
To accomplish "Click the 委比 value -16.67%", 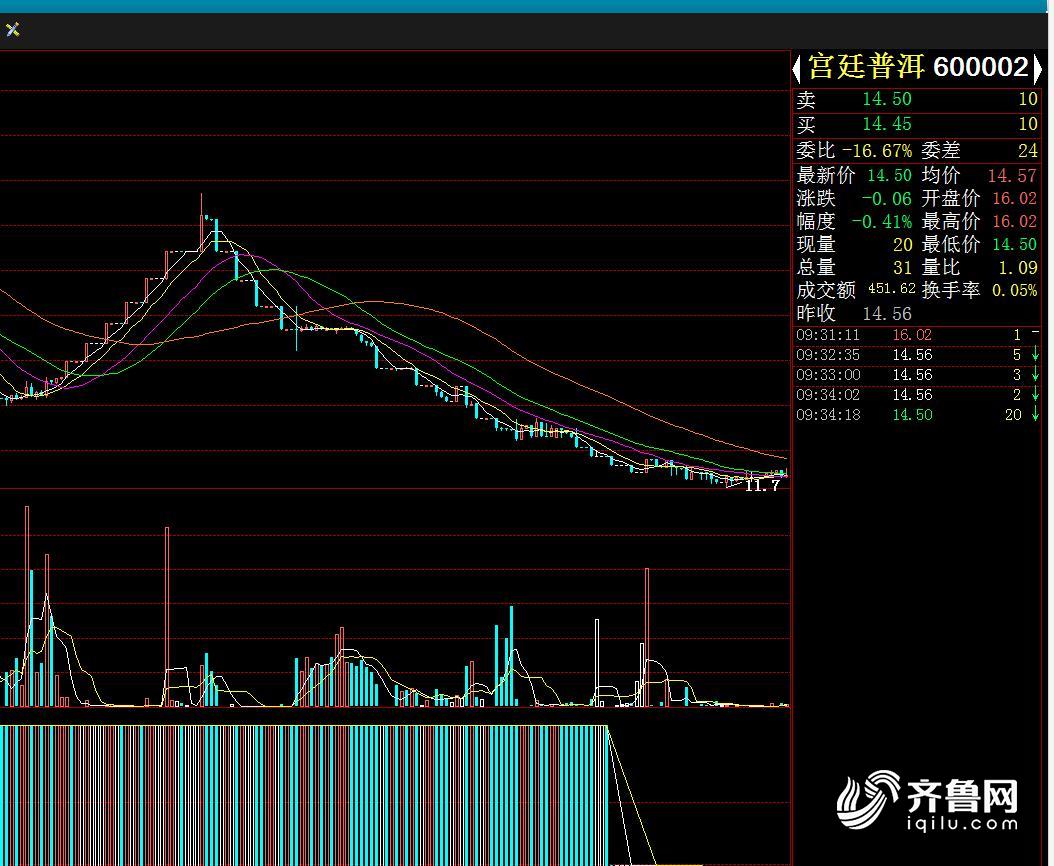I will tap(877, 151).
